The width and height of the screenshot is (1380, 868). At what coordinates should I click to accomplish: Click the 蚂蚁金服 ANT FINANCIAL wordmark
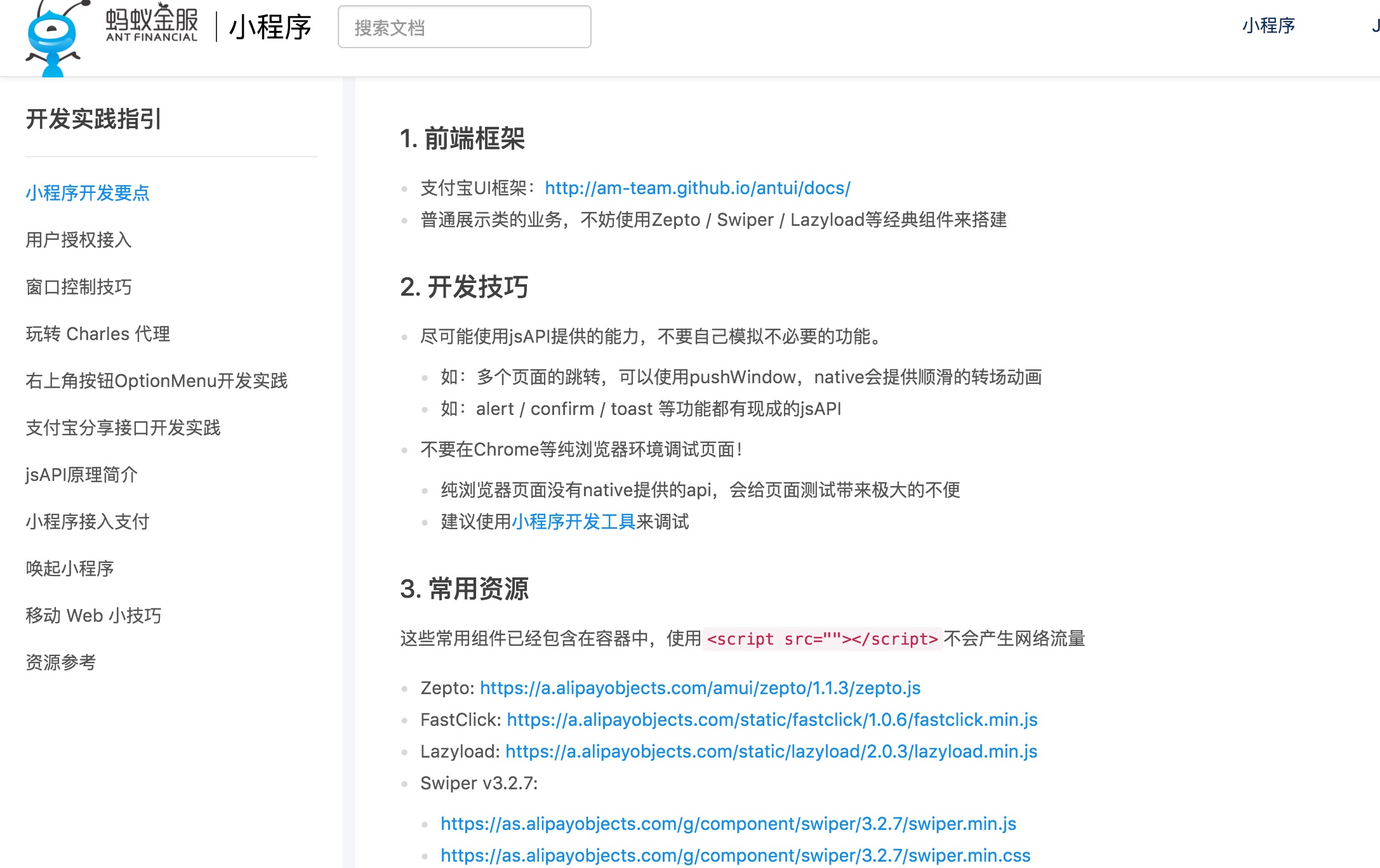[152, 24]
